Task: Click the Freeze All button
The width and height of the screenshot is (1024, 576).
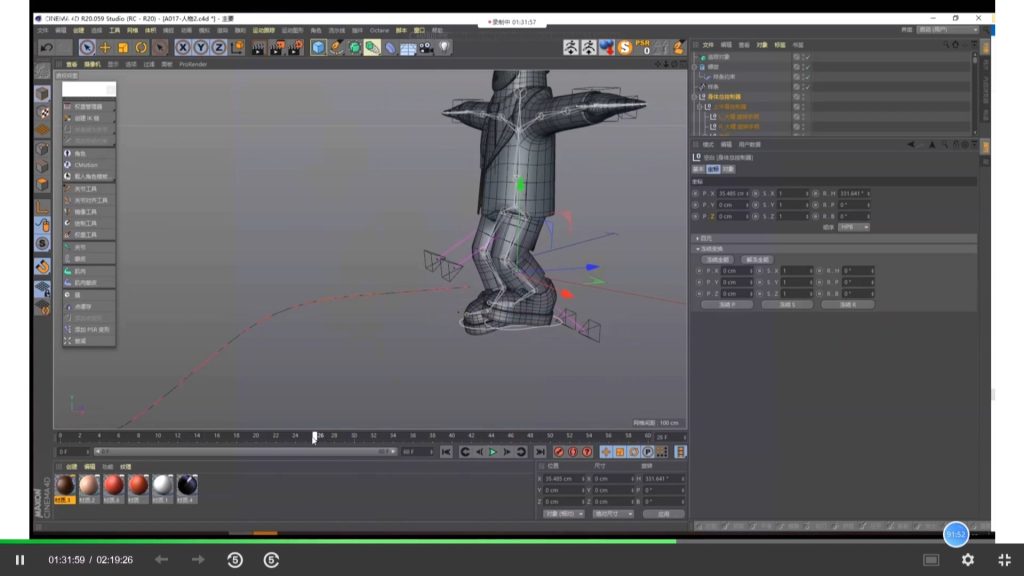Action: [717, 259]
